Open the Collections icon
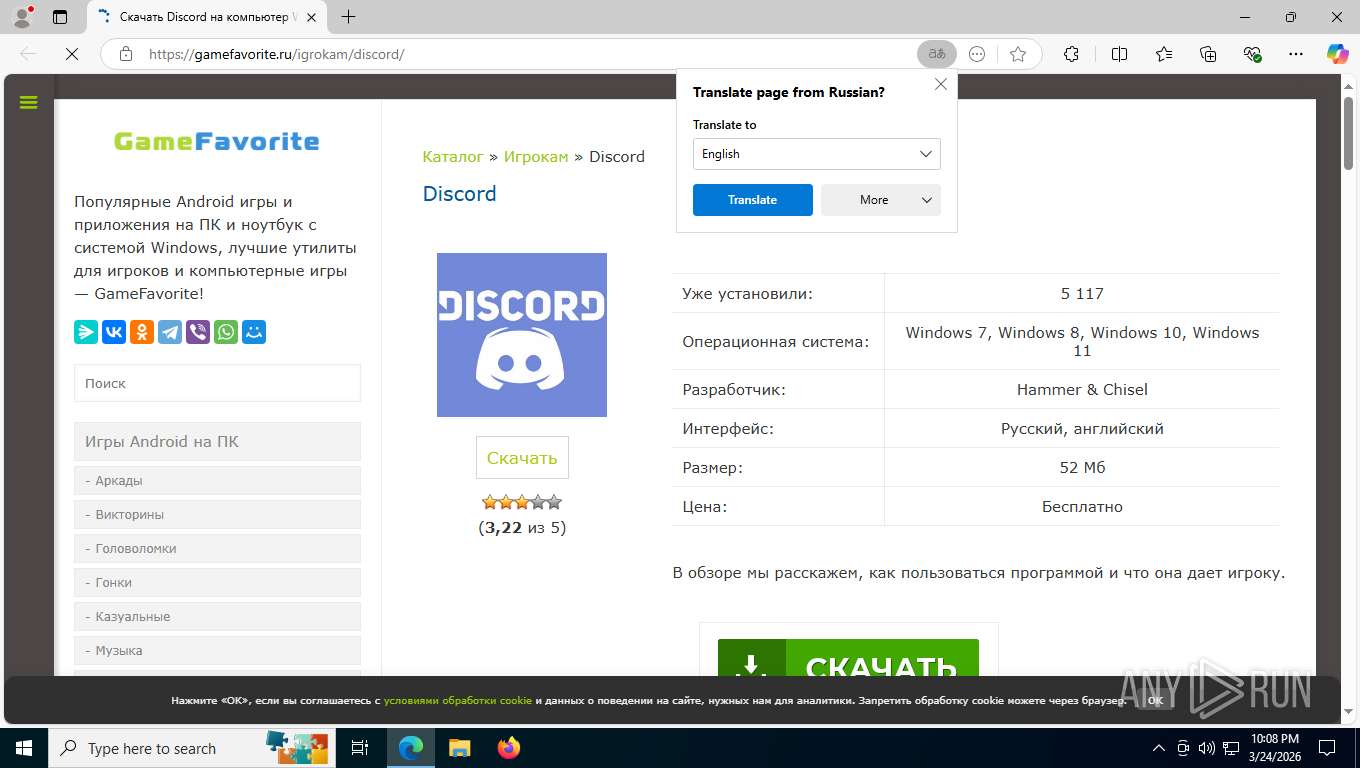The image size is (1360, 768). (1208, 54)
